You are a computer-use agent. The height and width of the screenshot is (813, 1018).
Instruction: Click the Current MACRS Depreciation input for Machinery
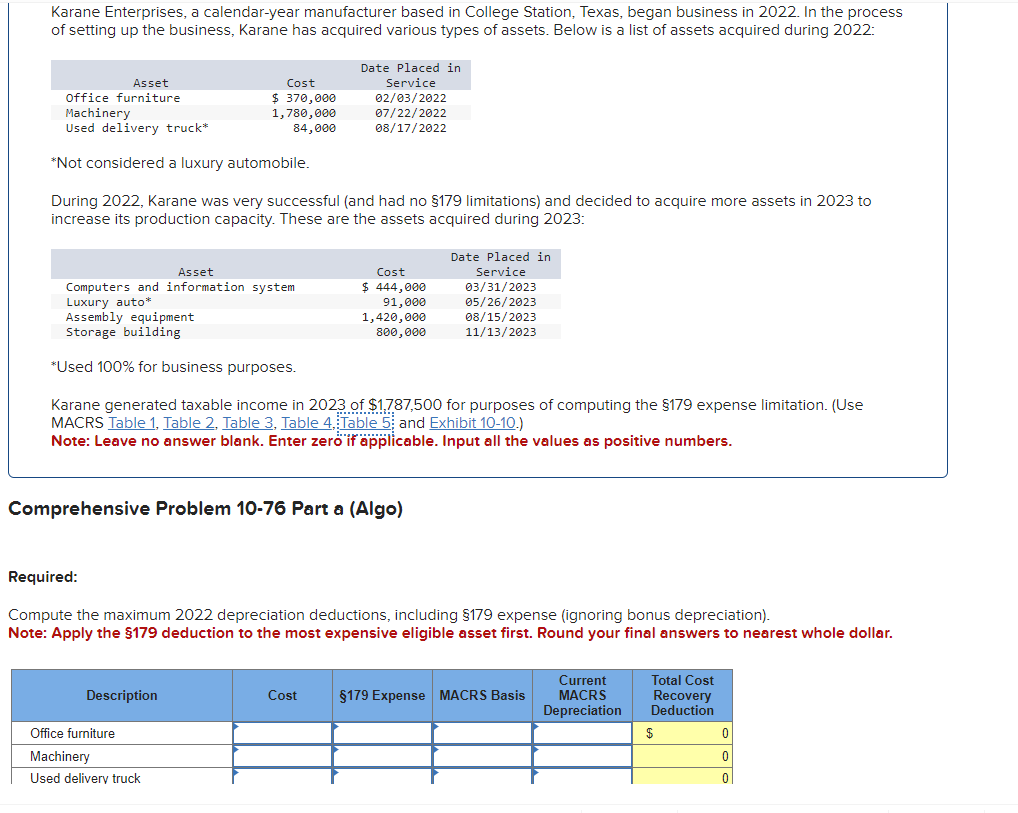tap(582, 756)
